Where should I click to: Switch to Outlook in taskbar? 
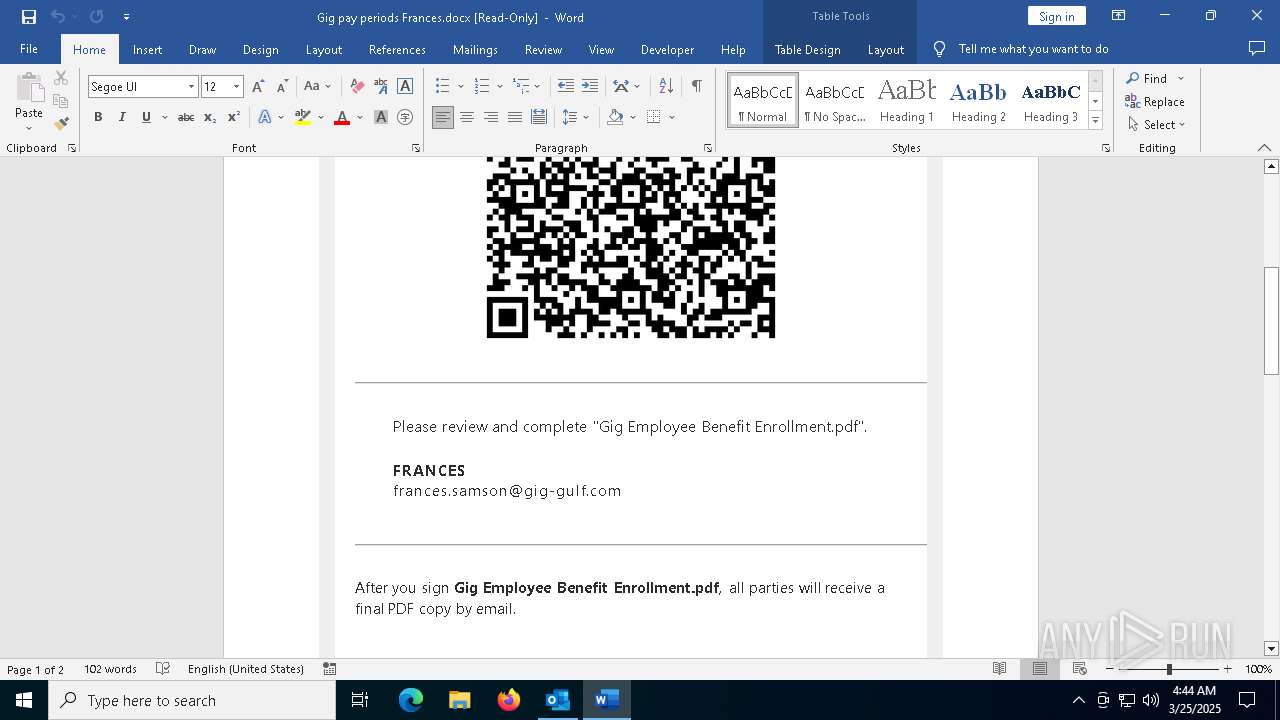[x=557, y=700]
